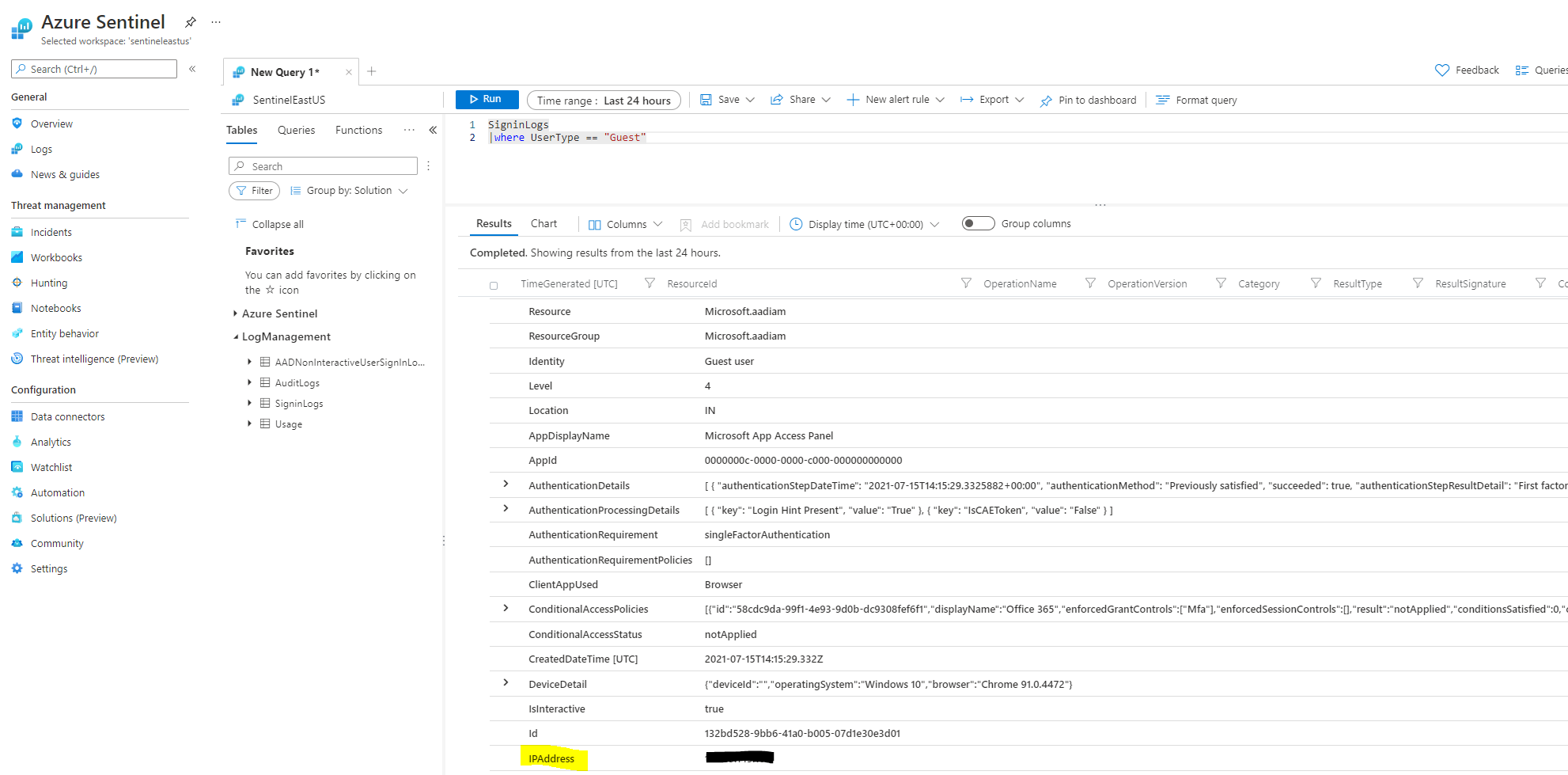Screen dimensions: 1568x775
Task: Expand the SigninLogs table
Action: 250,403
